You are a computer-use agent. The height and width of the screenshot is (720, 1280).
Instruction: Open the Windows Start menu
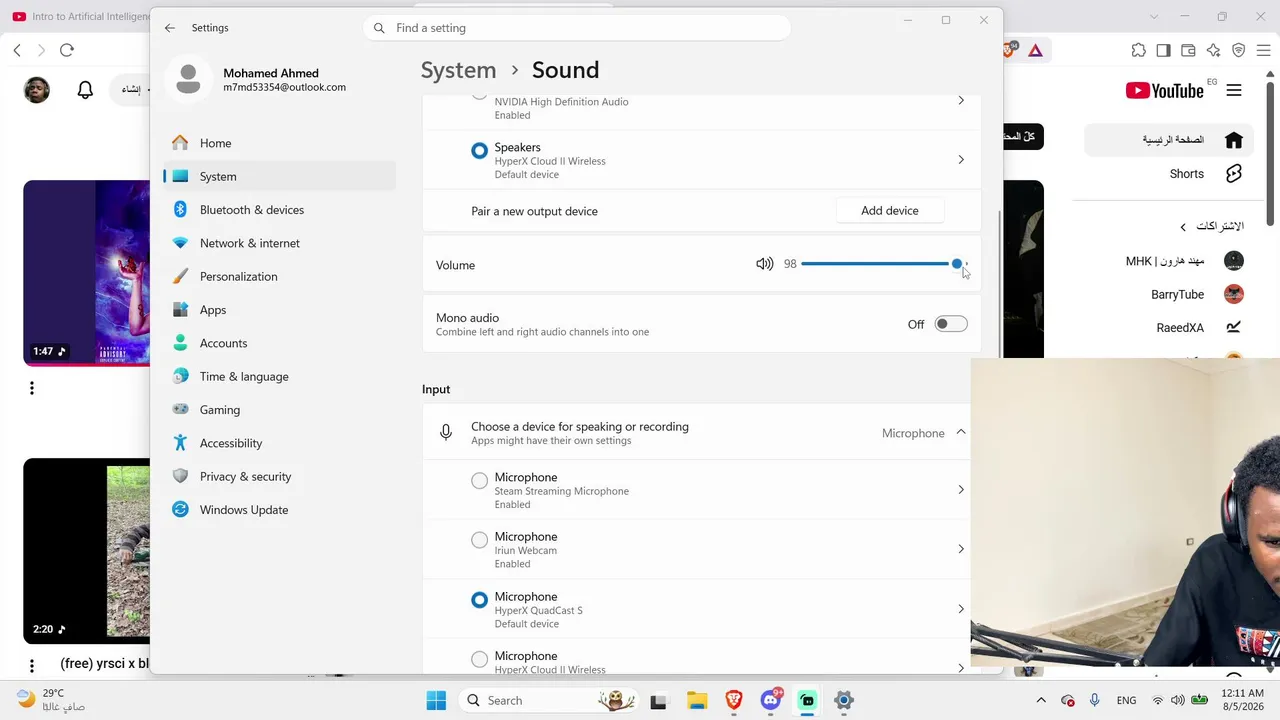click(436, 700)
